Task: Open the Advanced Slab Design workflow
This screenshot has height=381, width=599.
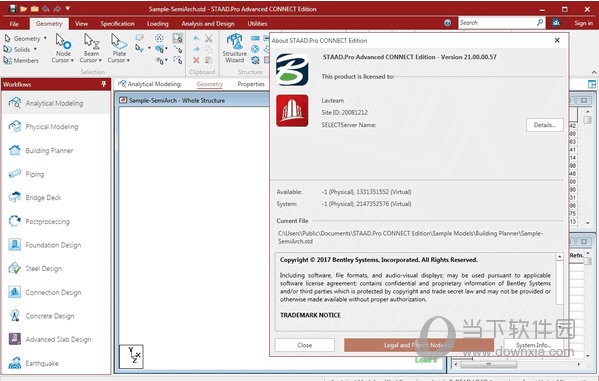Action: [56, 339]
